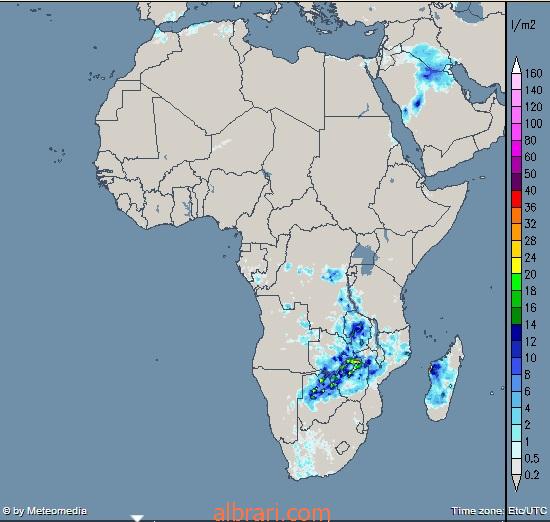Click the dark blue rain spot on Madagascar

[x=435, y=369]
